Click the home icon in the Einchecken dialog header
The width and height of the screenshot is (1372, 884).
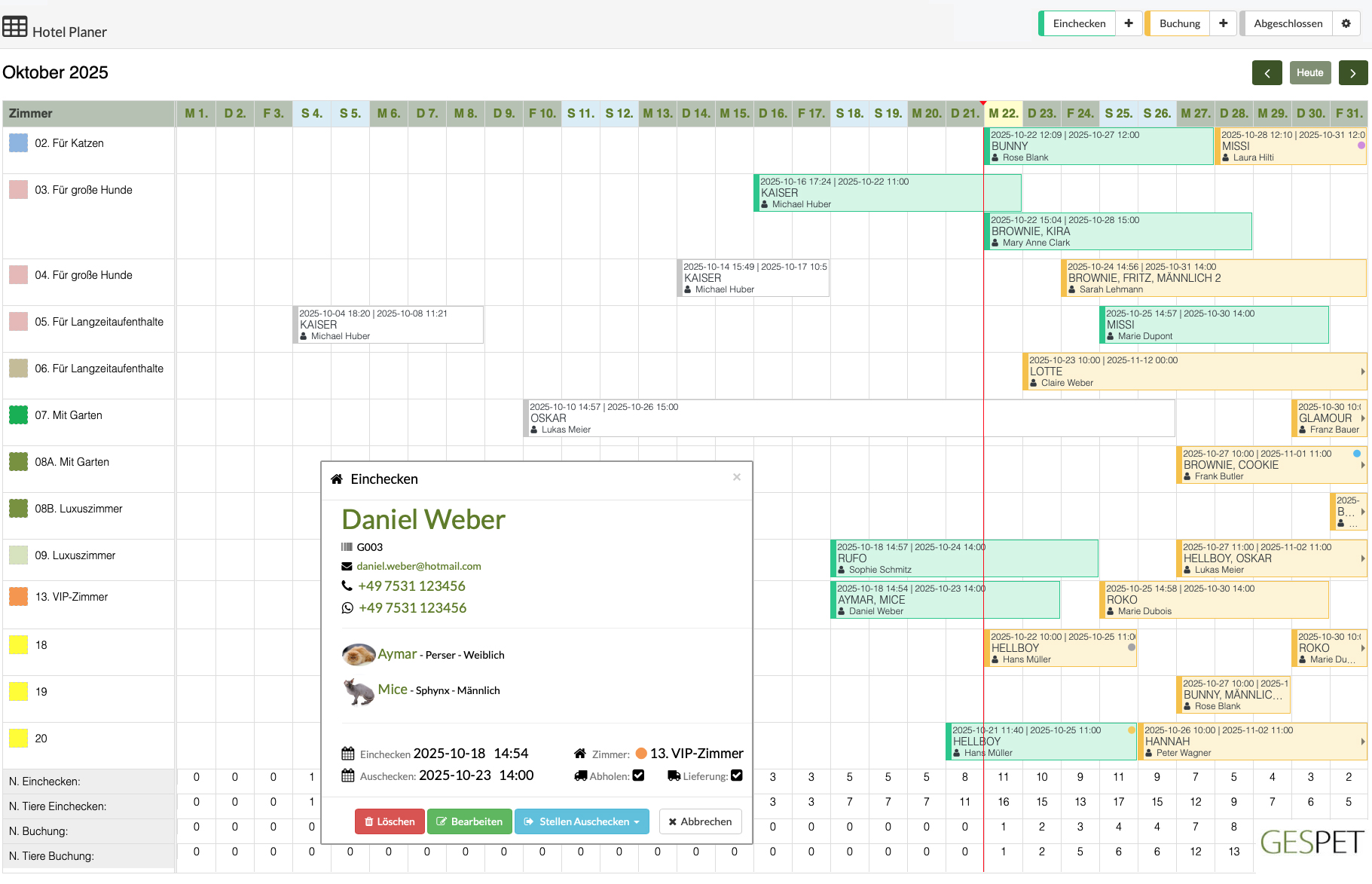(x=336, y=479)
